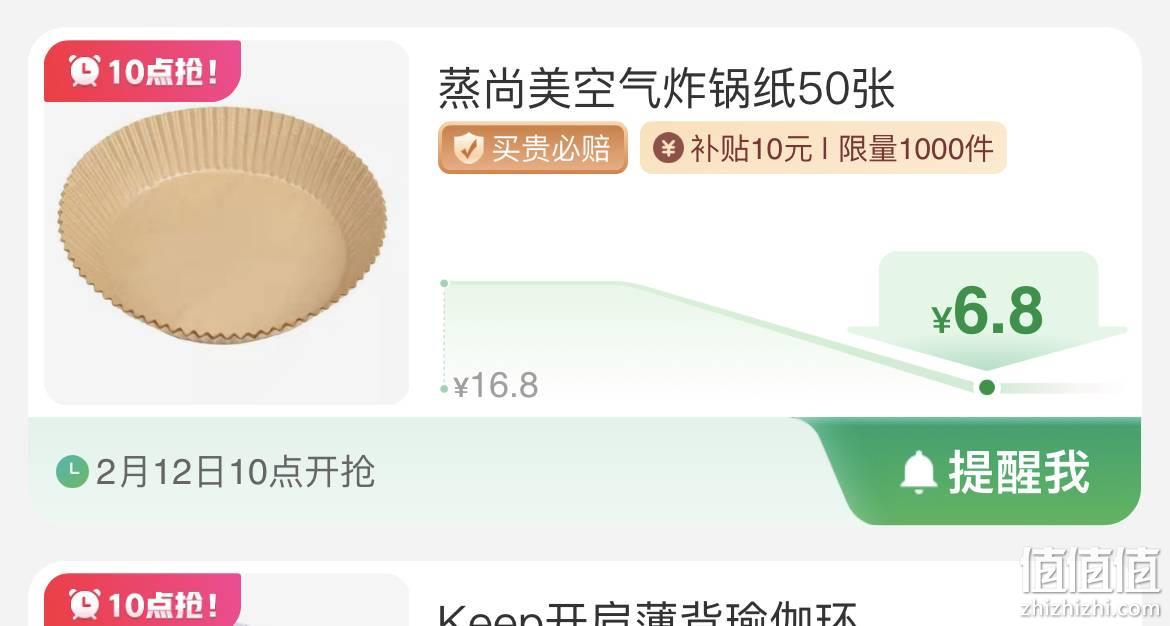Click the shield checkmark icon in 买贵必赔
This screenshot has height=626, width=1170.
coord(468,148)
